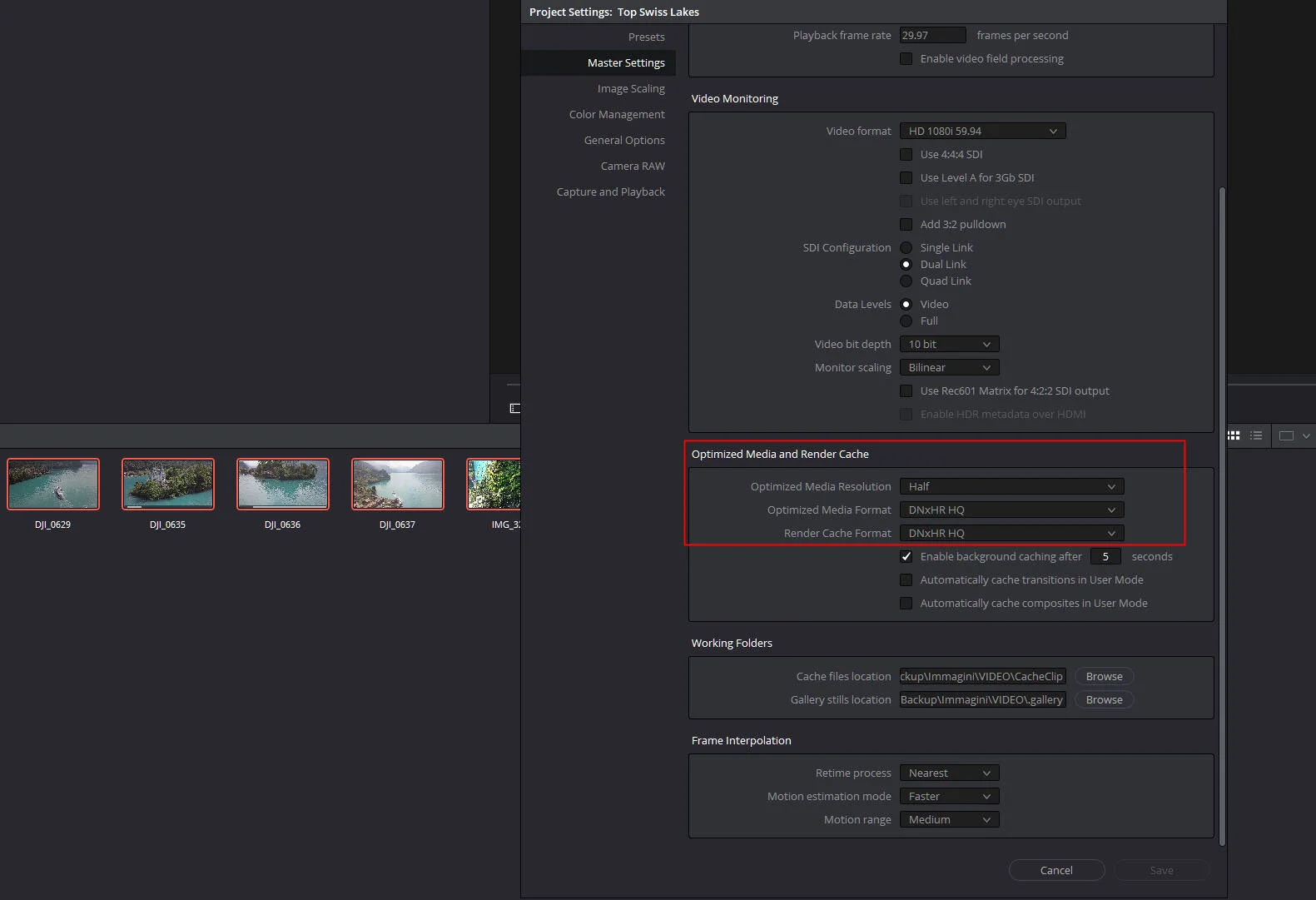Screen dimensions: 1316x900
Task: Open Capture and Playback settings
Action: pos(611,191)
